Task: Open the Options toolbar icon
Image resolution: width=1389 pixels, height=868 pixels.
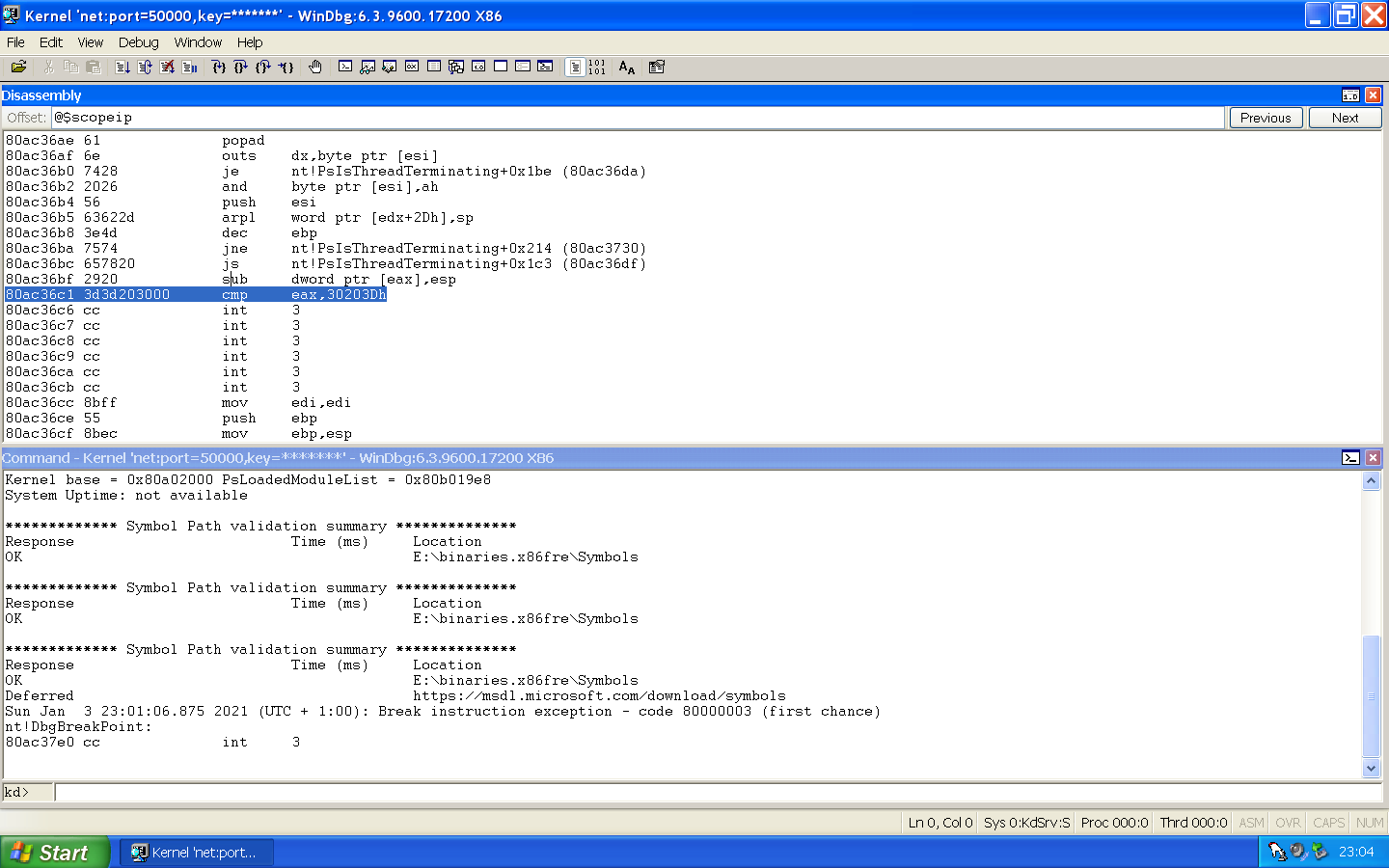Action: [657, 67]
